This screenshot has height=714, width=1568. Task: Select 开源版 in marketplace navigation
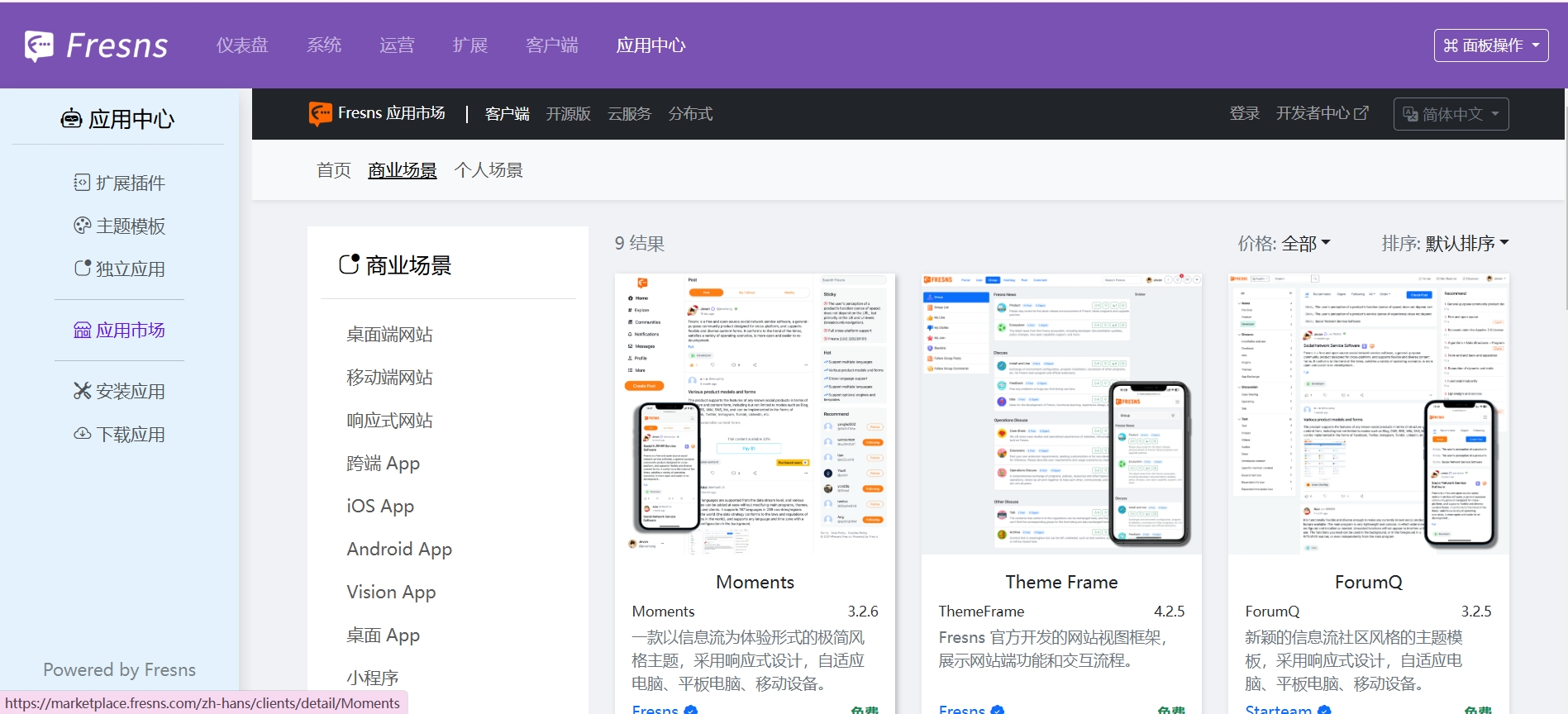(568, 114)
